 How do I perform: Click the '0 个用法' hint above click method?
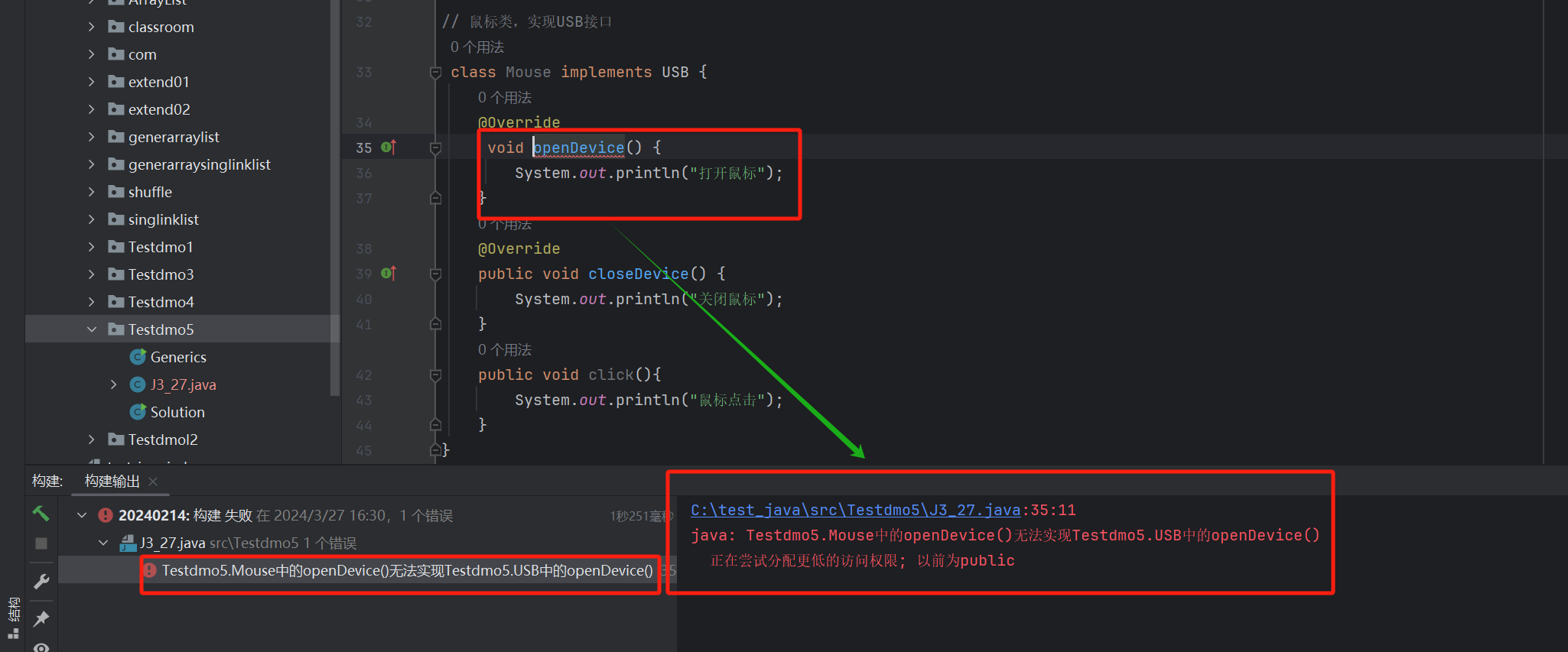click(504, 349)
